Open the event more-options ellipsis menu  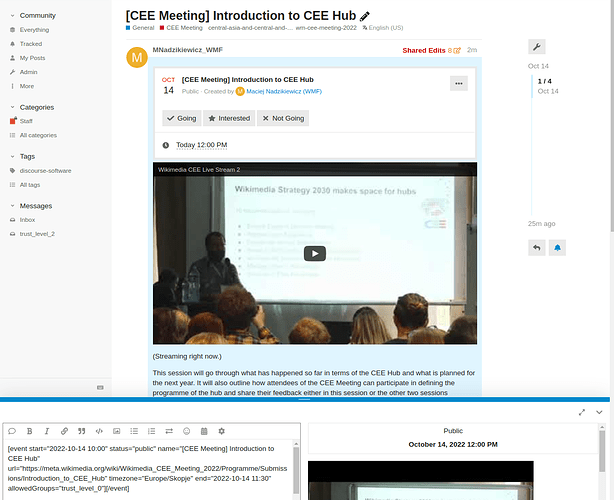(x=459, y=83)
